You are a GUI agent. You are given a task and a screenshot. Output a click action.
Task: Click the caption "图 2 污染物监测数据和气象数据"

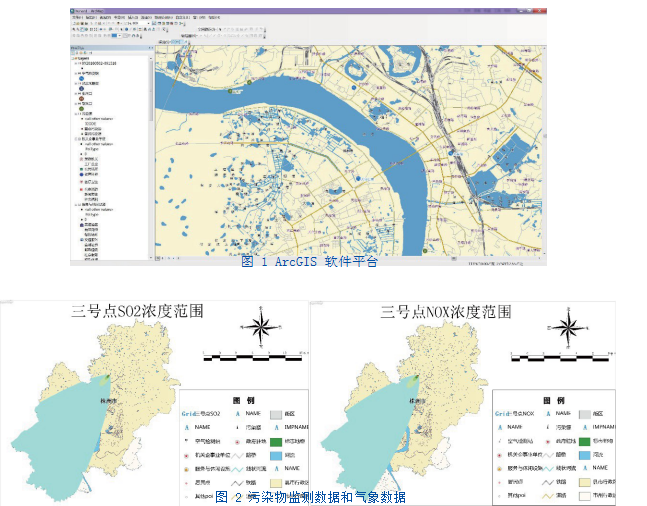[x=311, y=497]
